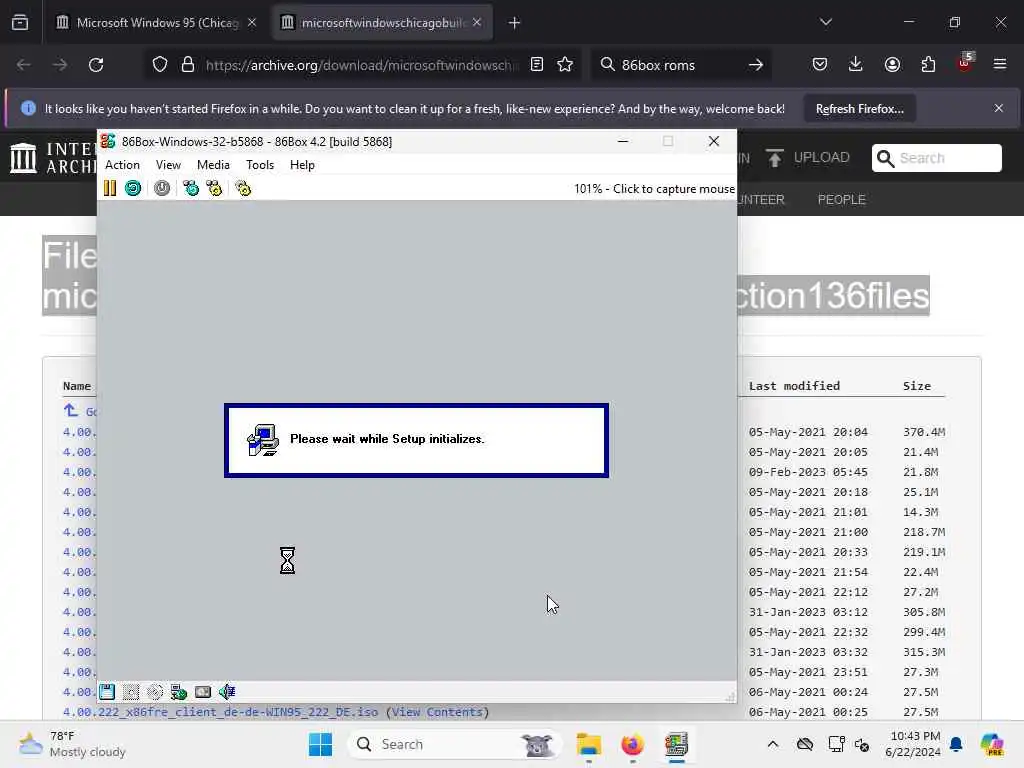Click Click to capture mouse status text
This screenshot has height=768, width=1024.
pyautogui.click(x=673, y=189)
